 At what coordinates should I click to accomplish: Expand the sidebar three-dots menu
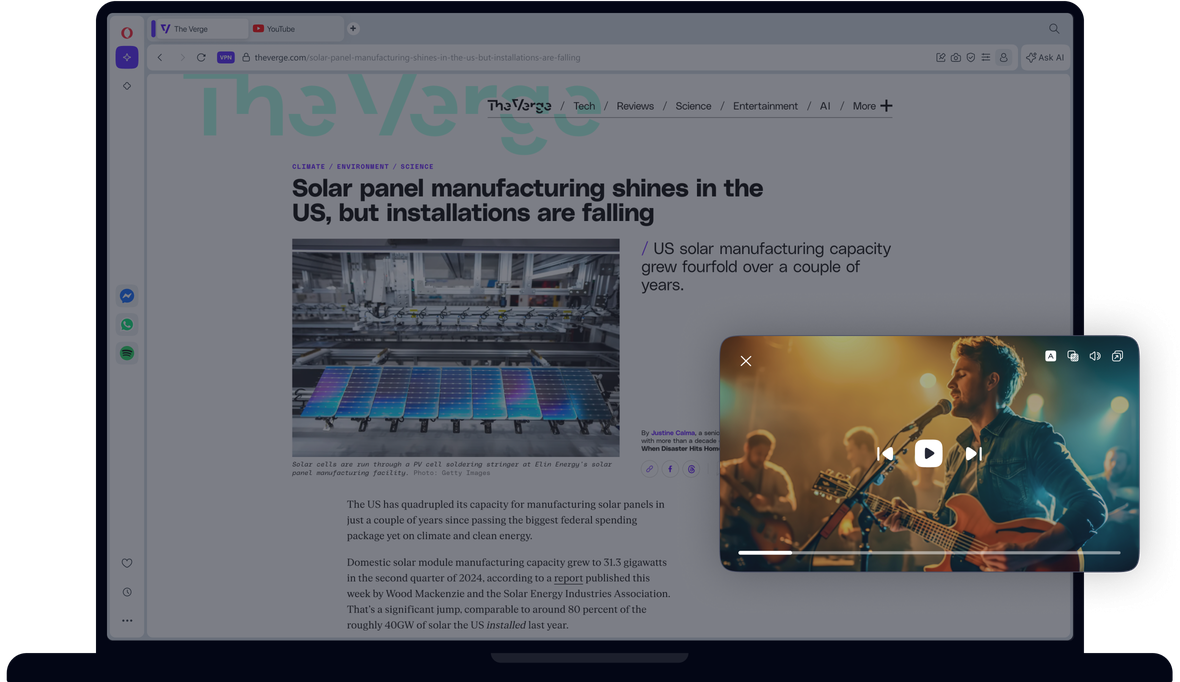[x=127, y=621]
